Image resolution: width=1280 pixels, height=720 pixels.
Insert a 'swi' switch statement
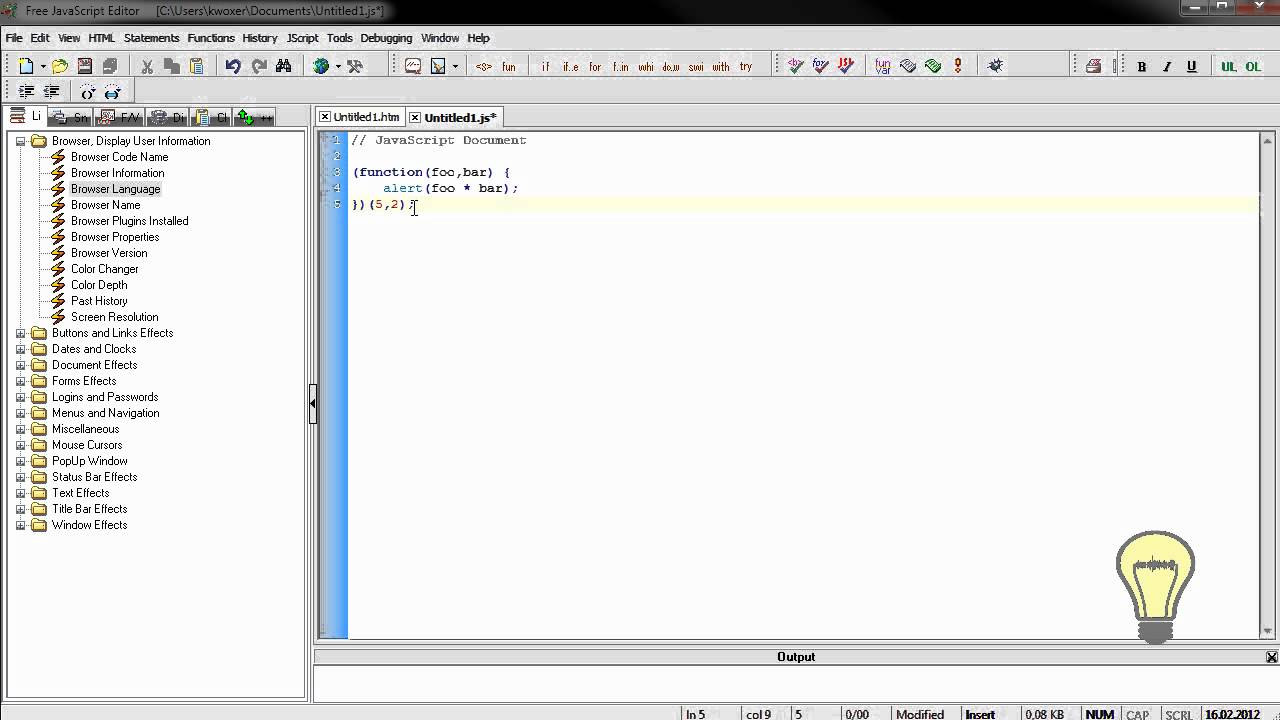click(696, 67)
